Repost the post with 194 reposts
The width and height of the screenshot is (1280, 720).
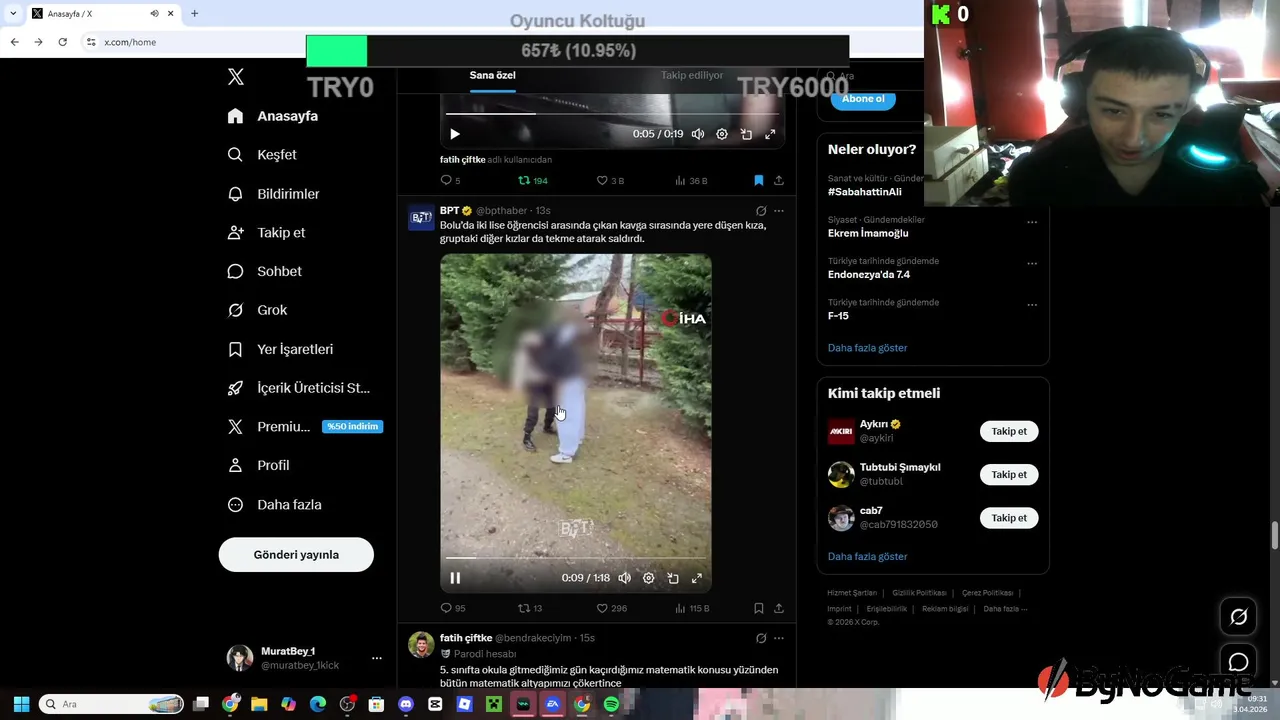(x=532, y=181)
